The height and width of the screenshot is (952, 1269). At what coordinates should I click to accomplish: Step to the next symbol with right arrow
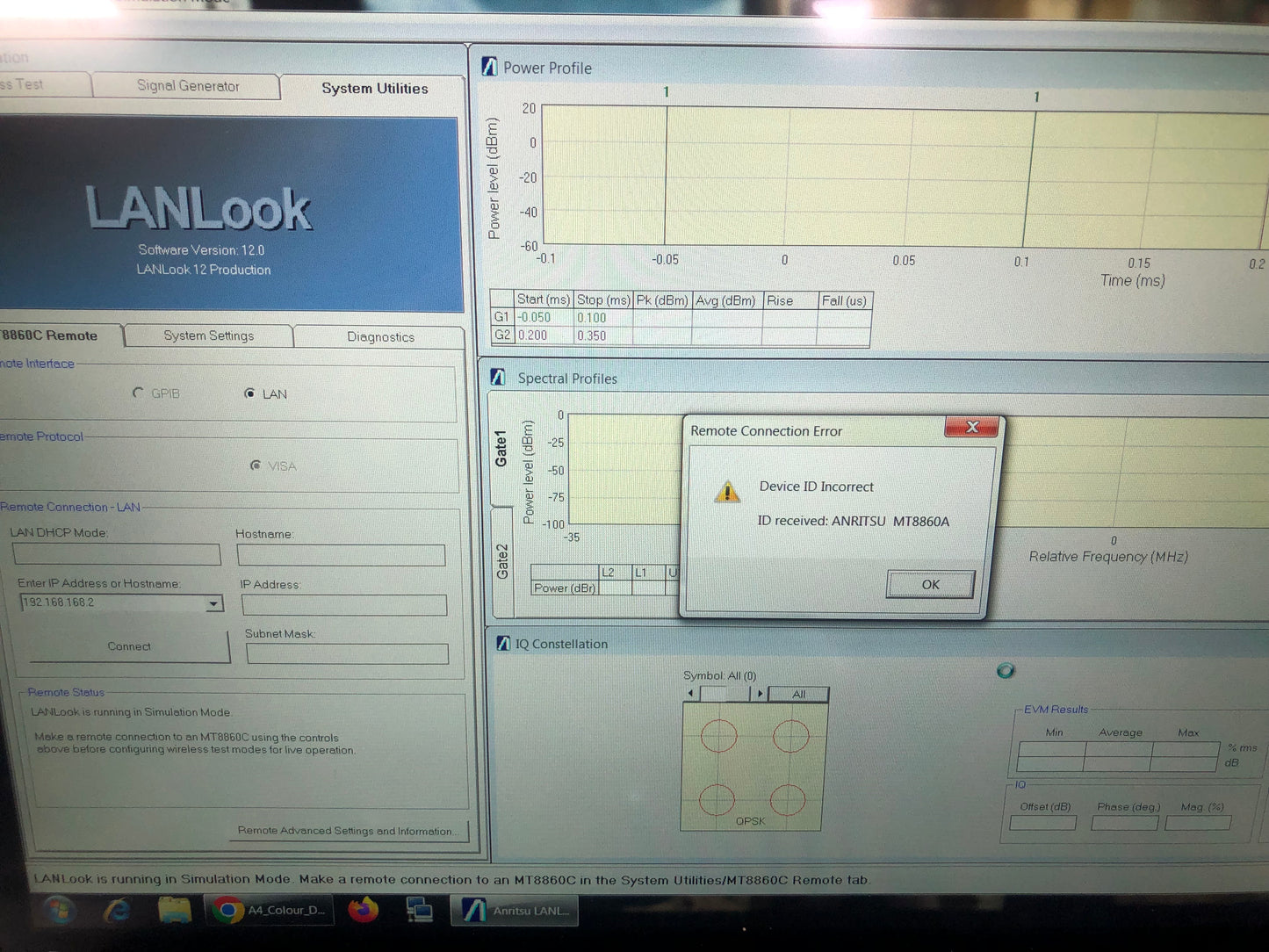(x=760, y=694)
